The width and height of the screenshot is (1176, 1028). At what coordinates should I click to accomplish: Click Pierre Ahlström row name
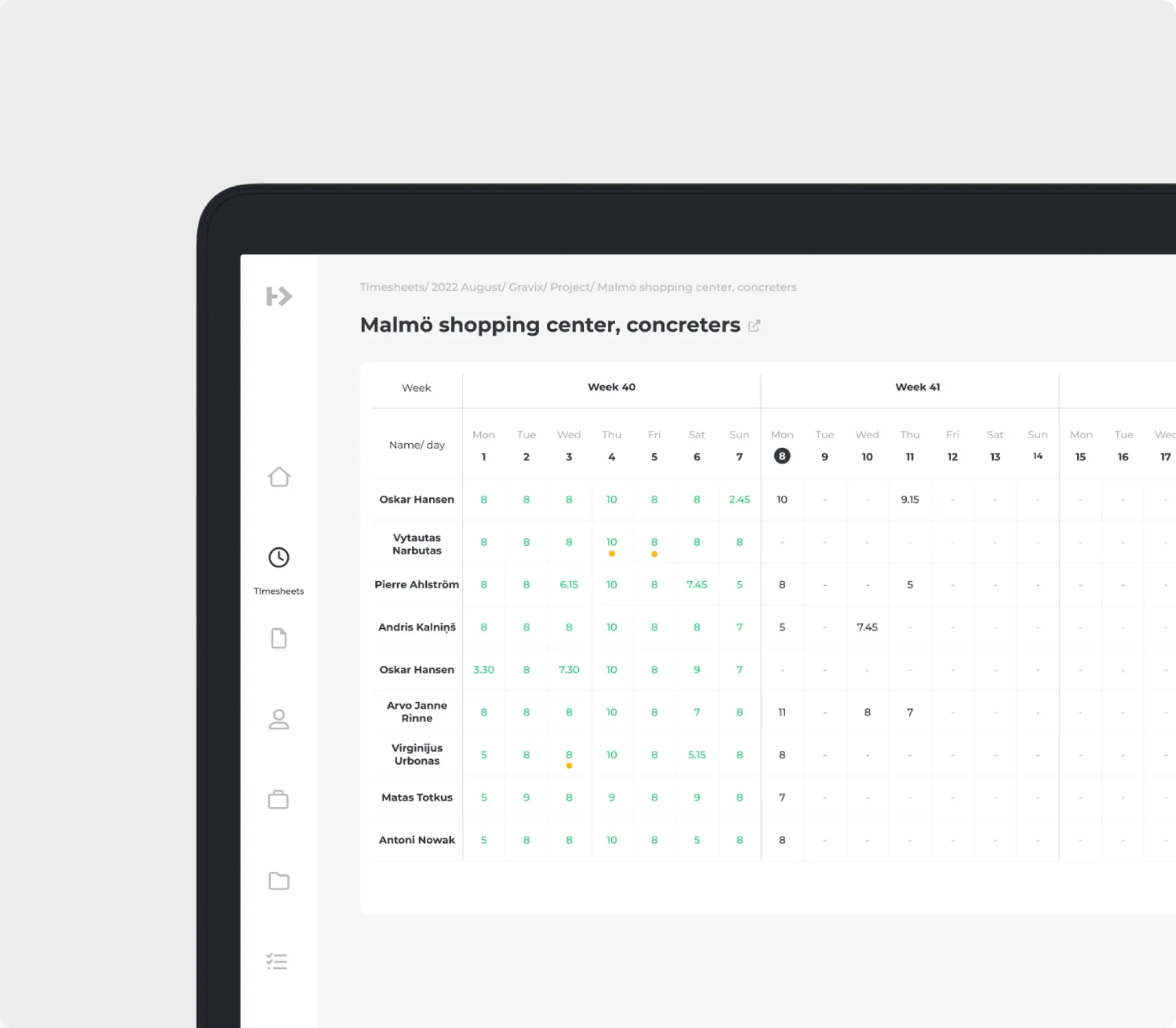click(x=417, y=585)
